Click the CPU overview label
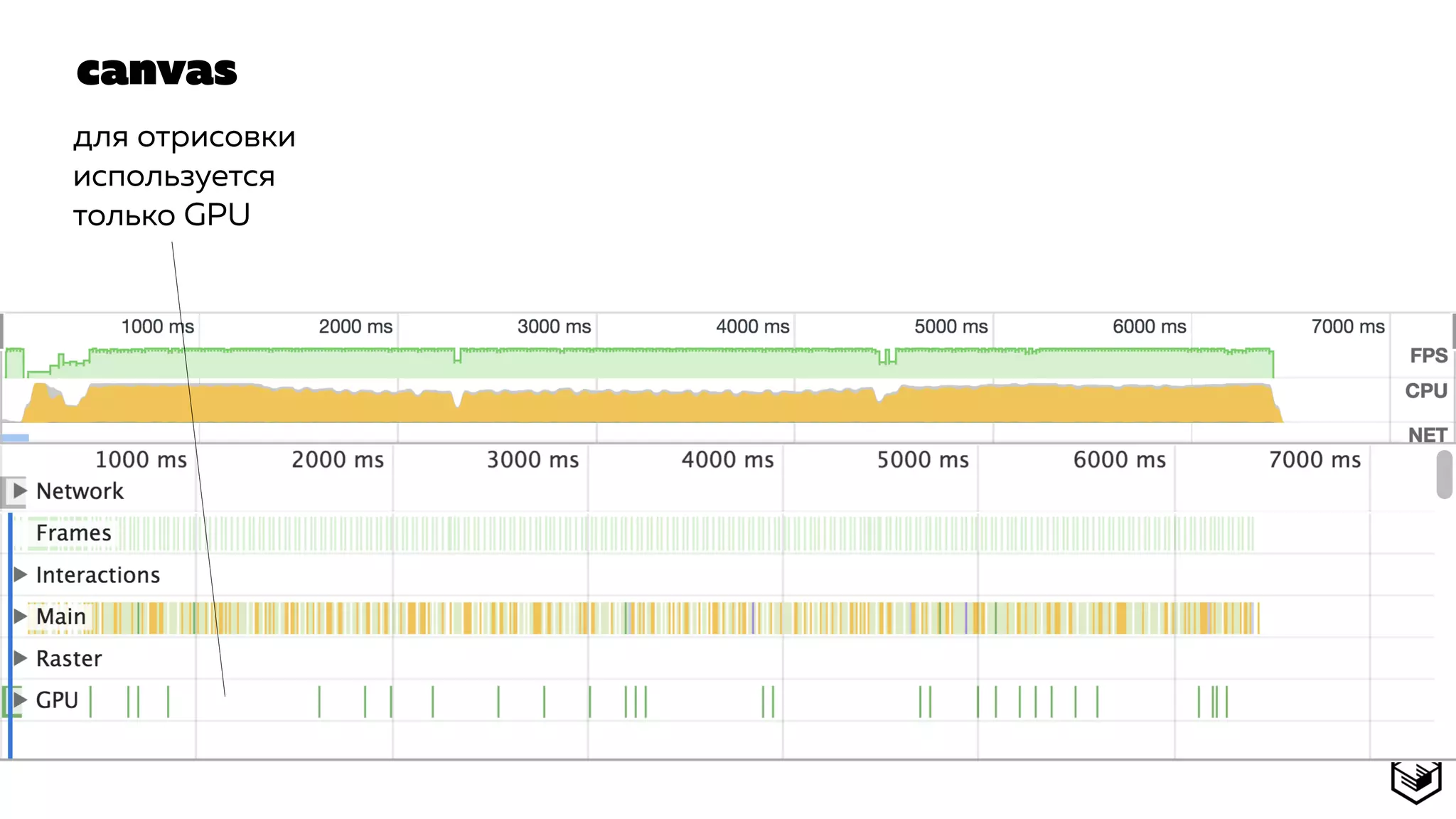The image size is (1456, 819). (x=1426, y=391)
